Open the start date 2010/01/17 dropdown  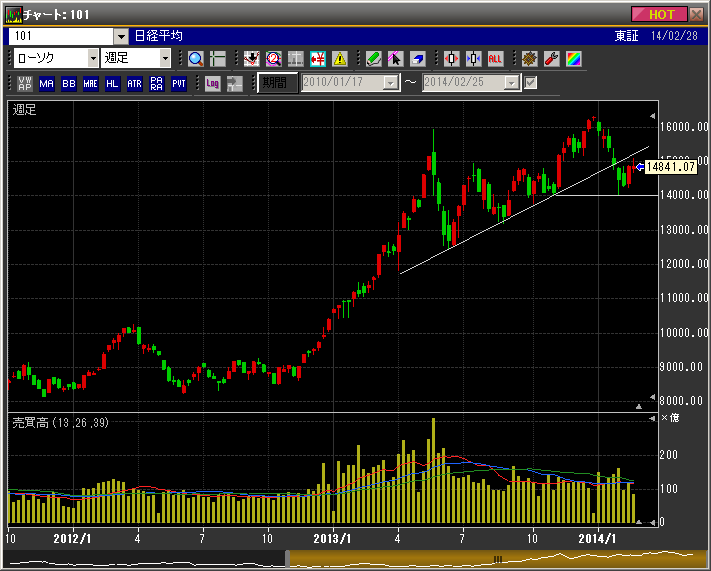tap(390, 83)
